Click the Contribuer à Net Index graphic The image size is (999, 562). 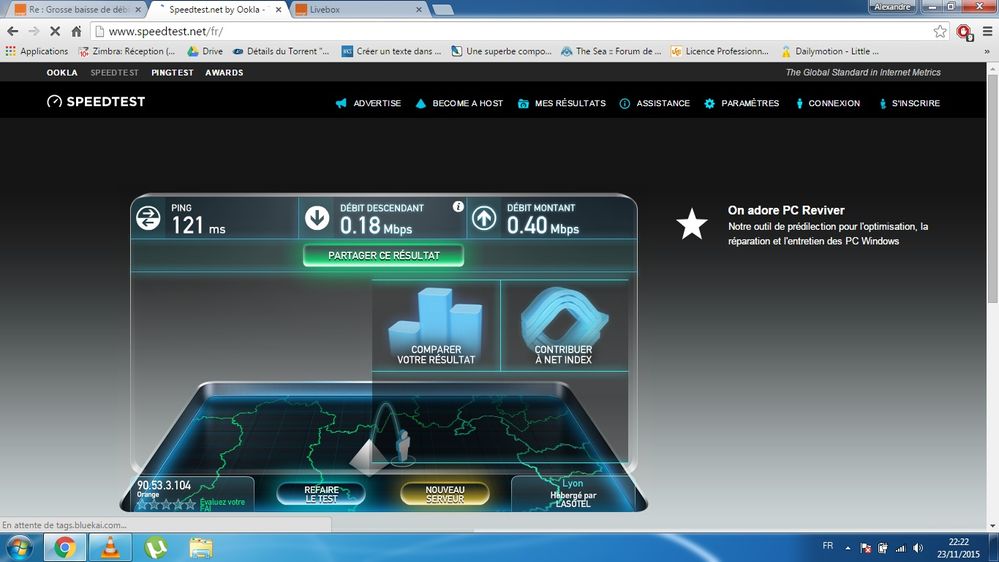(x=563, y=326)
